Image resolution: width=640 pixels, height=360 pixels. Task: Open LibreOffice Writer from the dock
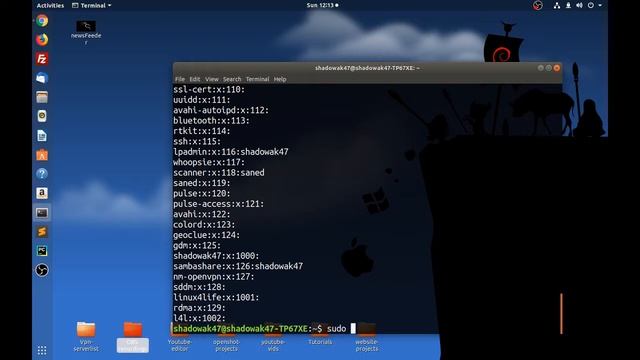click(x=42, y=136)
